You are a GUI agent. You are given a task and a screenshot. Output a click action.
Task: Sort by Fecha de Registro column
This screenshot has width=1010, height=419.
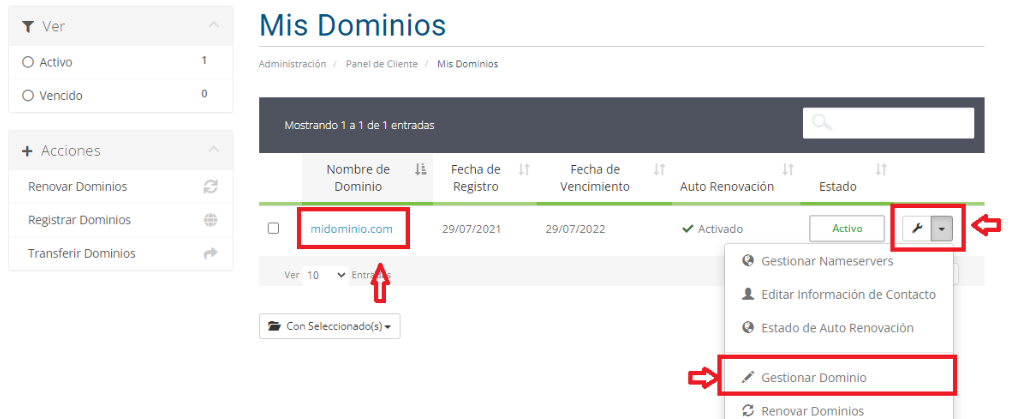[x=484, y=179]
